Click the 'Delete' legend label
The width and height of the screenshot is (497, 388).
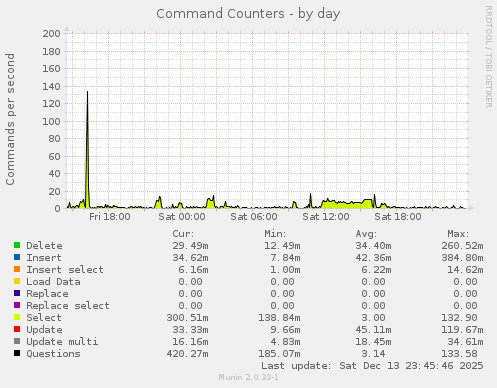pyautogui.click(x=44, y=246)
